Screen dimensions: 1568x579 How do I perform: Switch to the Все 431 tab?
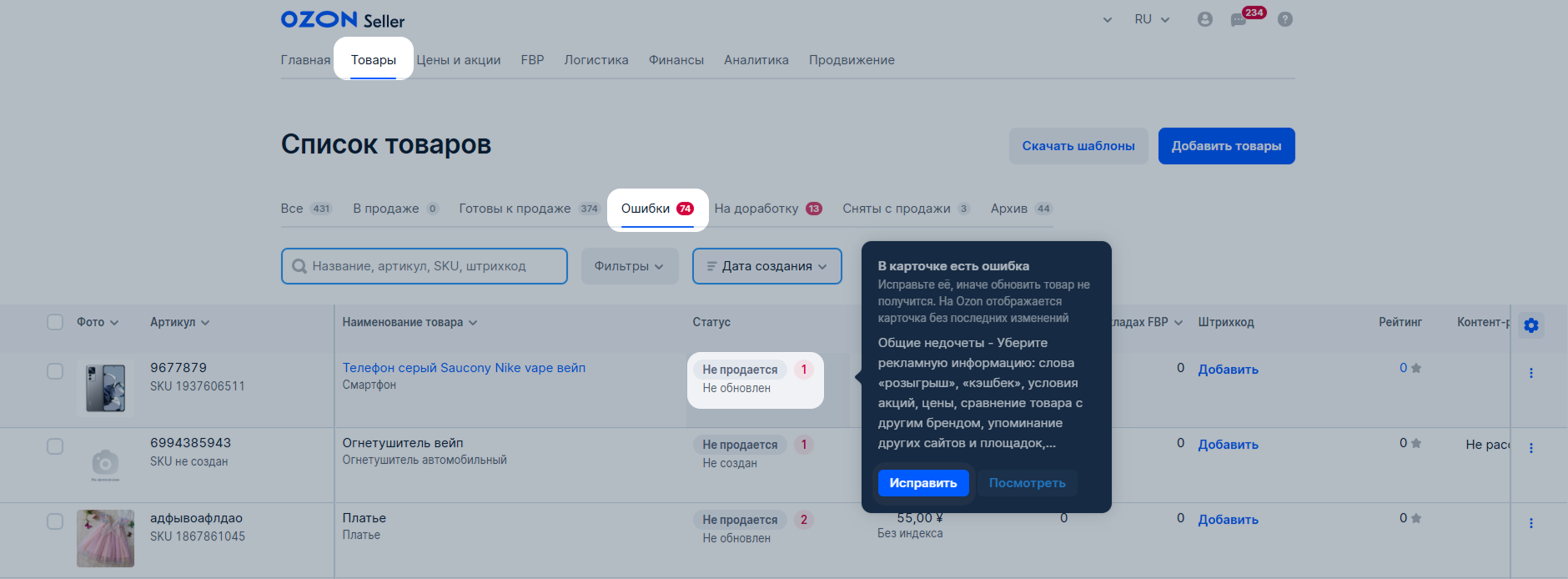pyautogui.click(x=306, y=209)
